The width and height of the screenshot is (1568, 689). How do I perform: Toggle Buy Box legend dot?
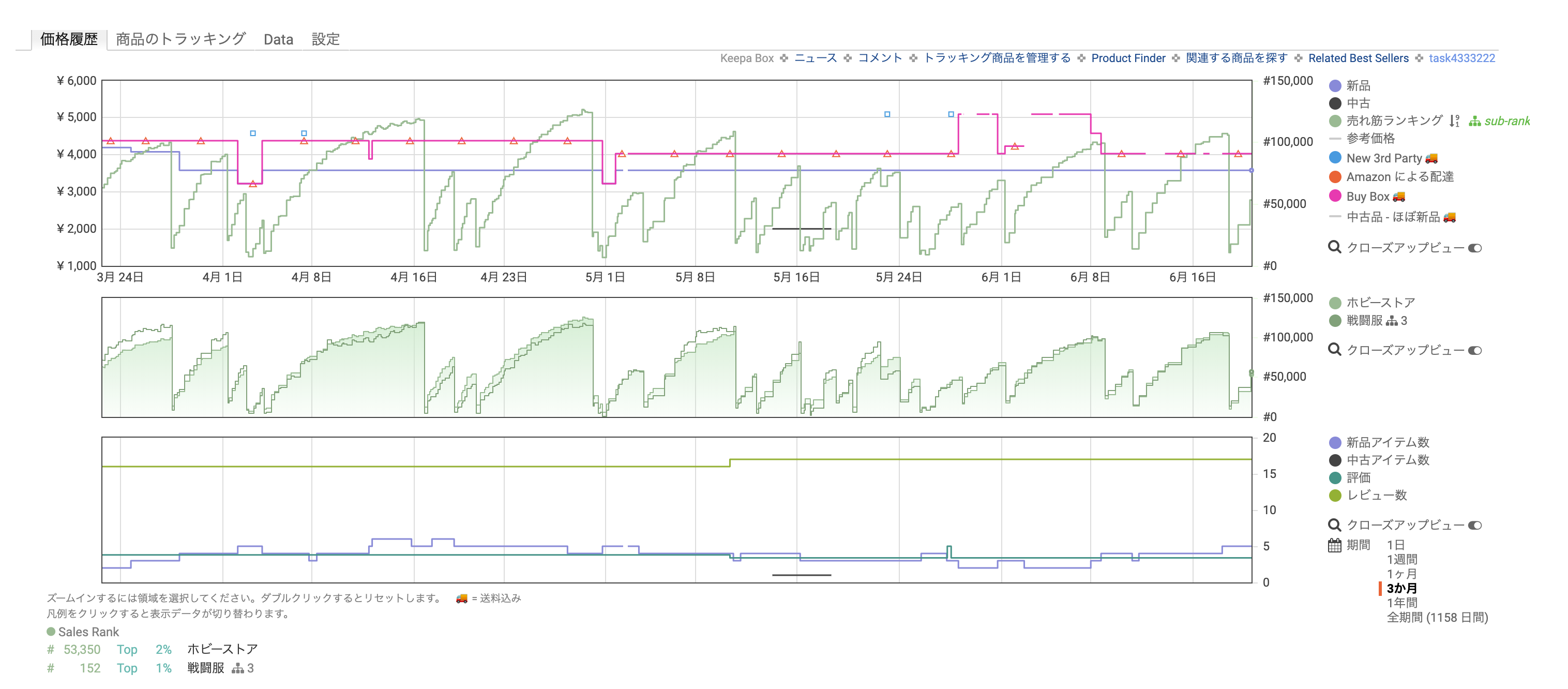(1335, 196)
